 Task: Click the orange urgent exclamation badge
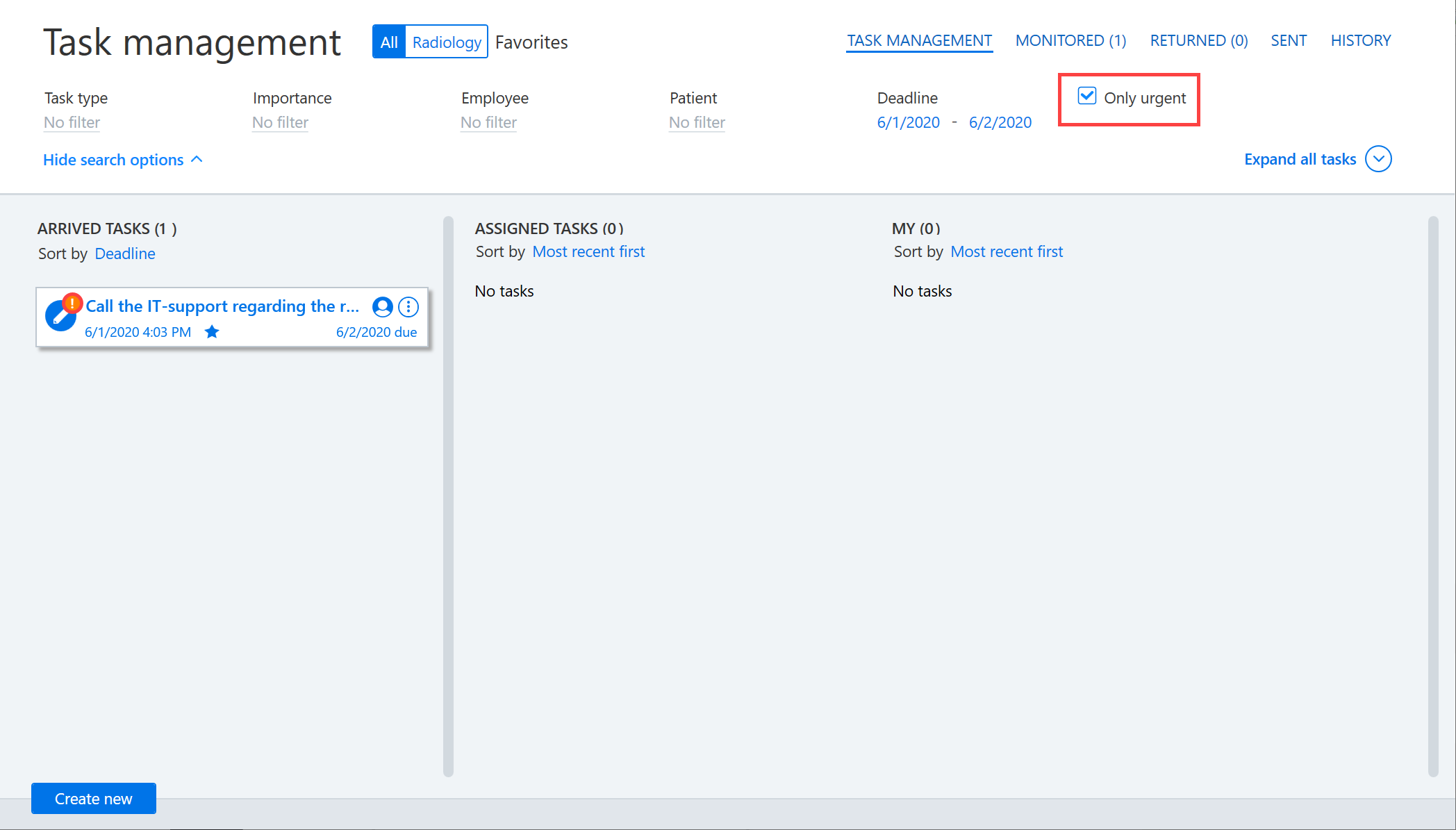tap(72, 303)
